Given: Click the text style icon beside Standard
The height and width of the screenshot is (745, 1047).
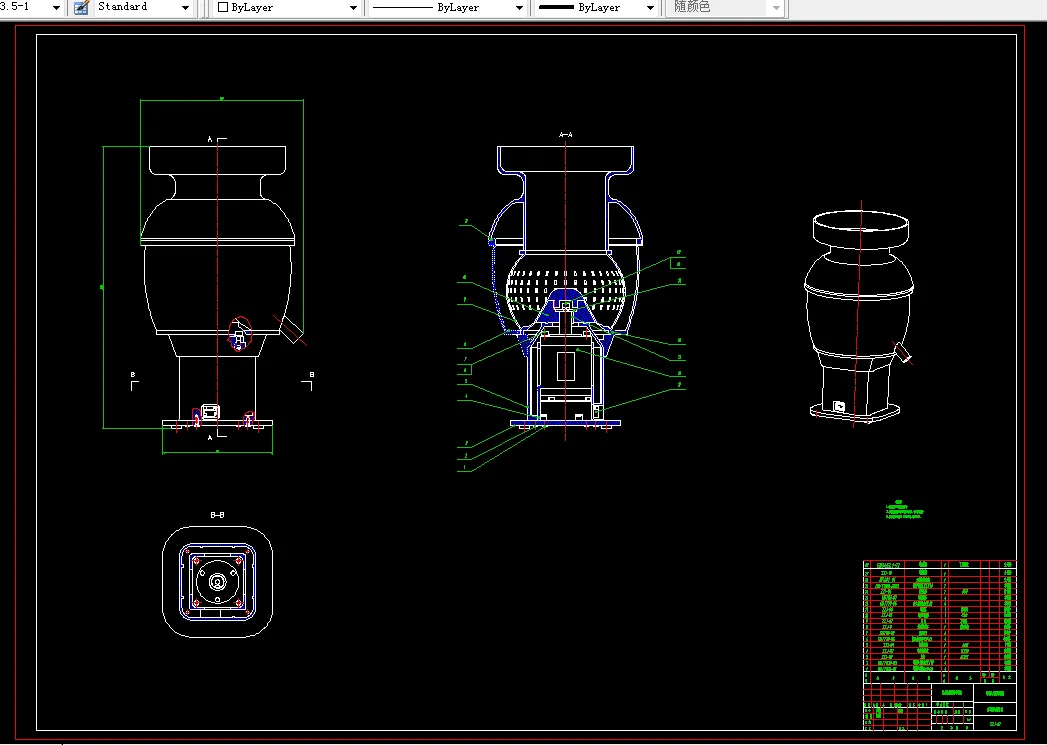Looking at the screenshot, I should (82, 7).
